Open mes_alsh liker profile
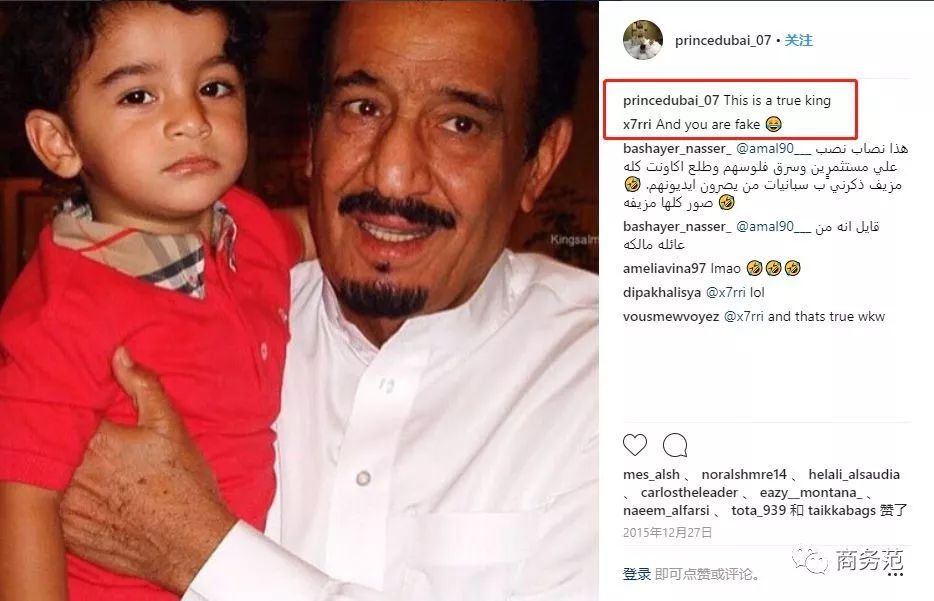Viewport: 934px width, 601px height. coord(651,475)
